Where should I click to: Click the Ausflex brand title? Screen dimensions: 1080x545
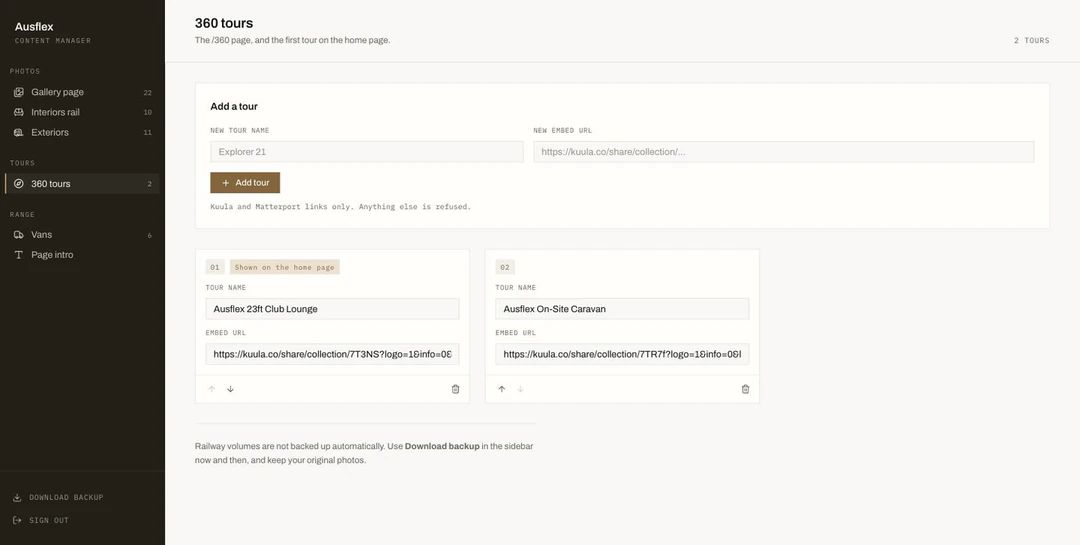click(x=34, y=27)
